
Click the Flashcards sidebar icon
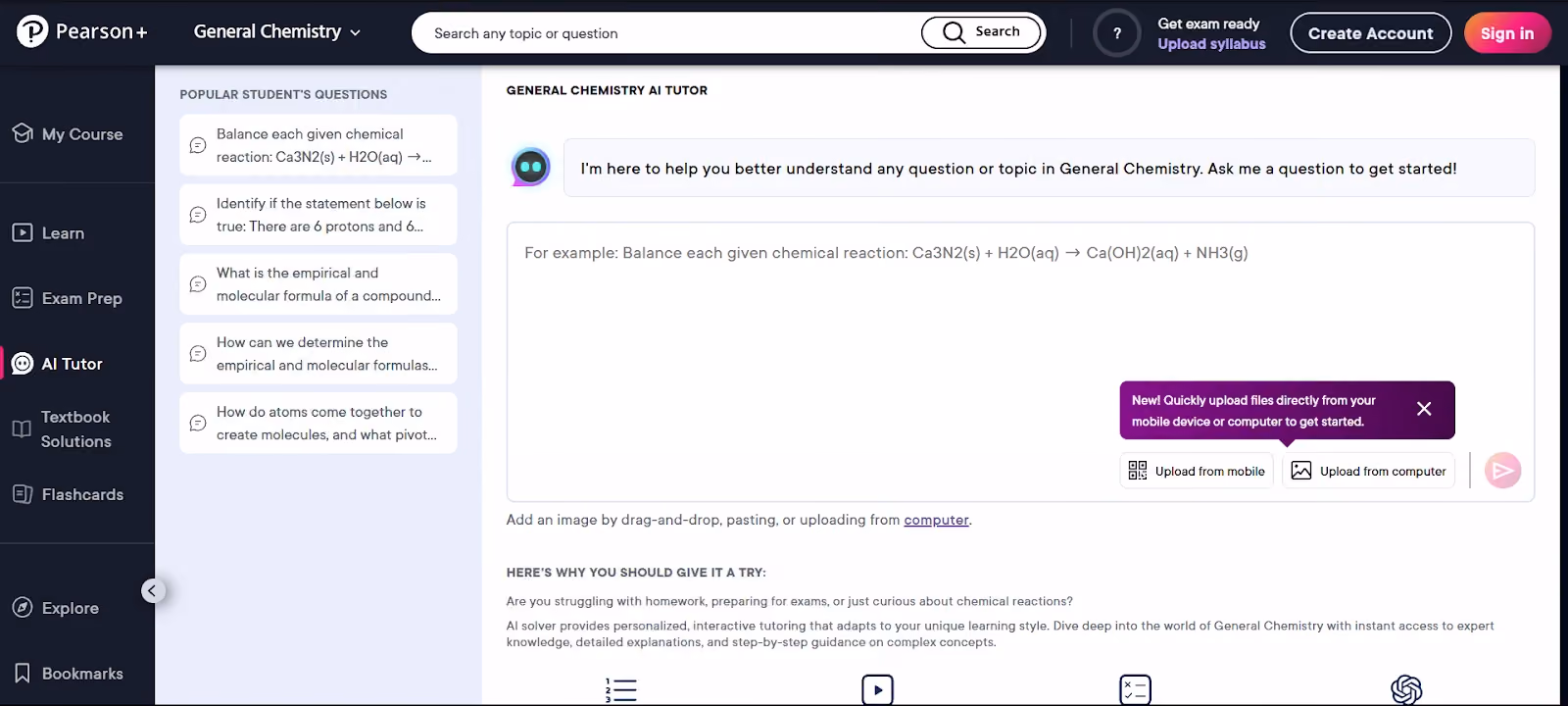pos(23,494)
